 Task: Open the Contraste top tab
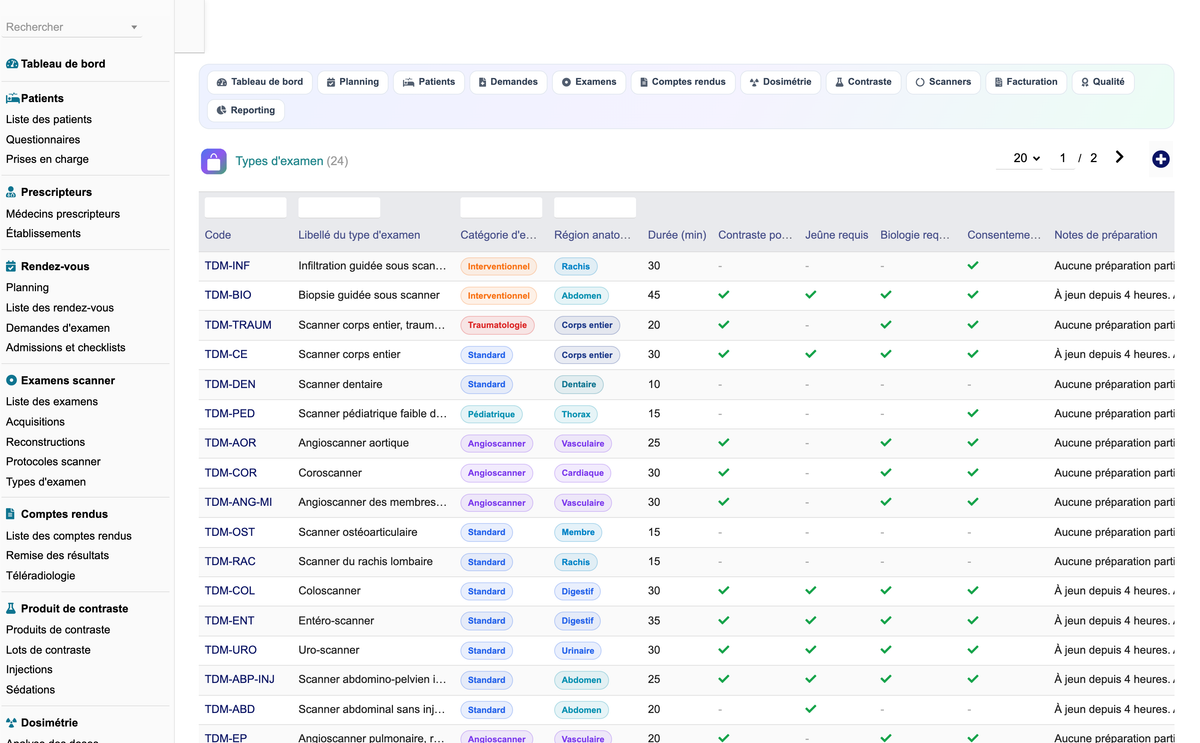(864, 82)
